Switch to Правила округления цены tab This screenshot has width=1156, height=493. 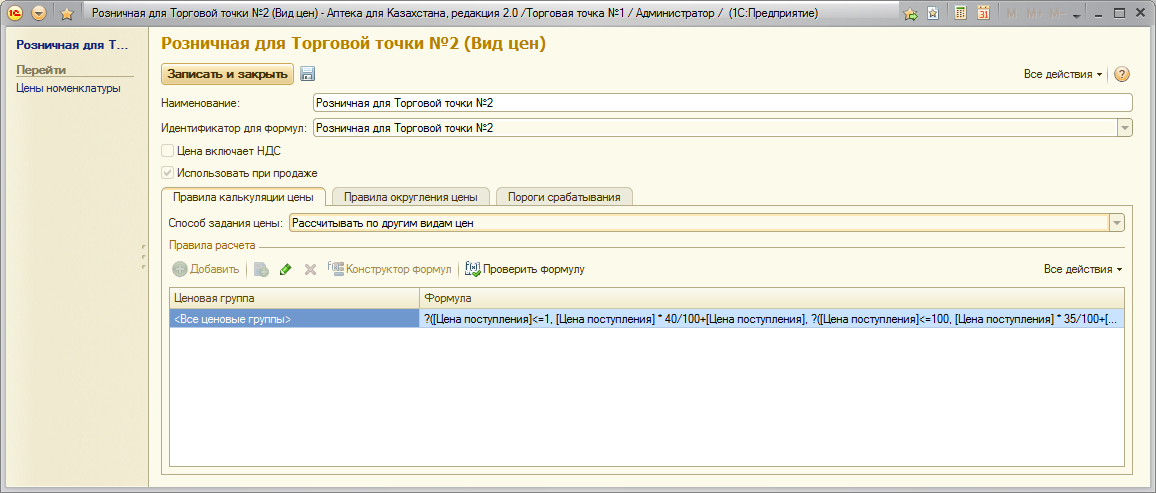coord(411,197)
